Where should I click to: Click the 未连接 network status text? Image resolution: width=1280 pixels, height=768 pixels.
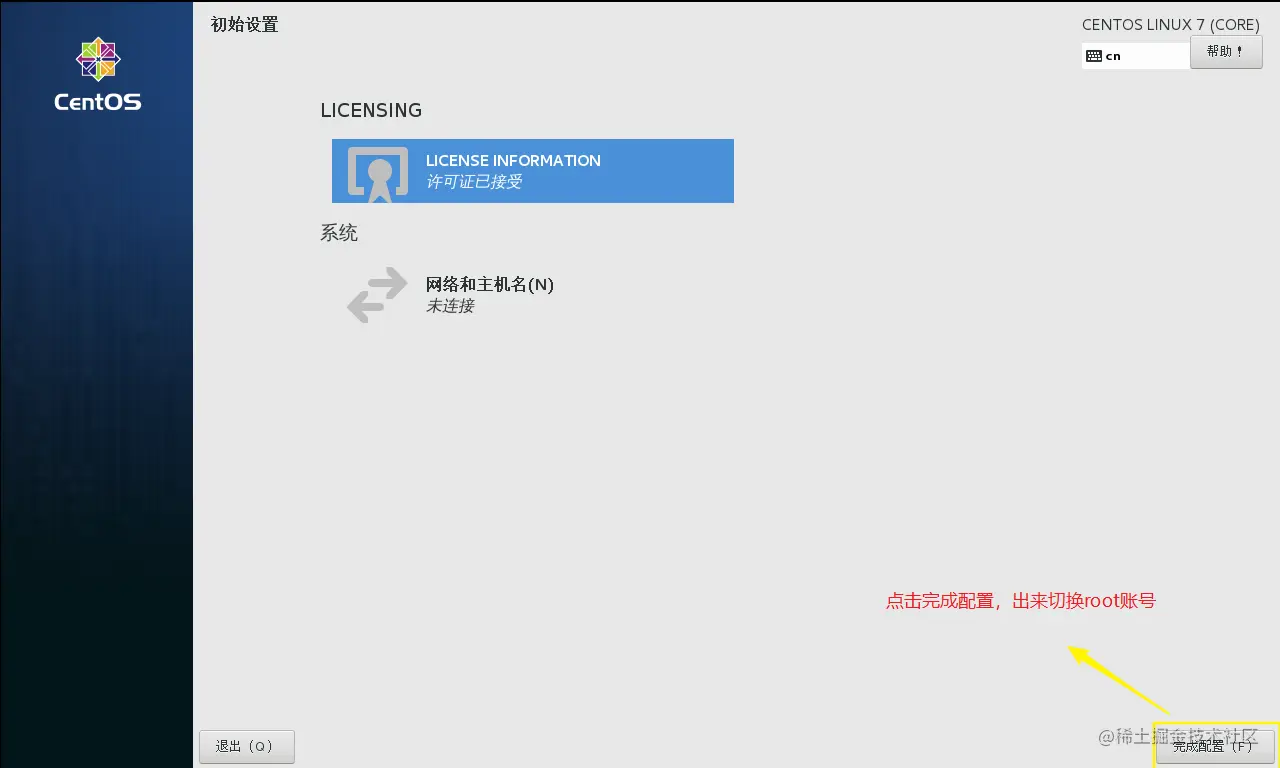(x=450, y=306)
